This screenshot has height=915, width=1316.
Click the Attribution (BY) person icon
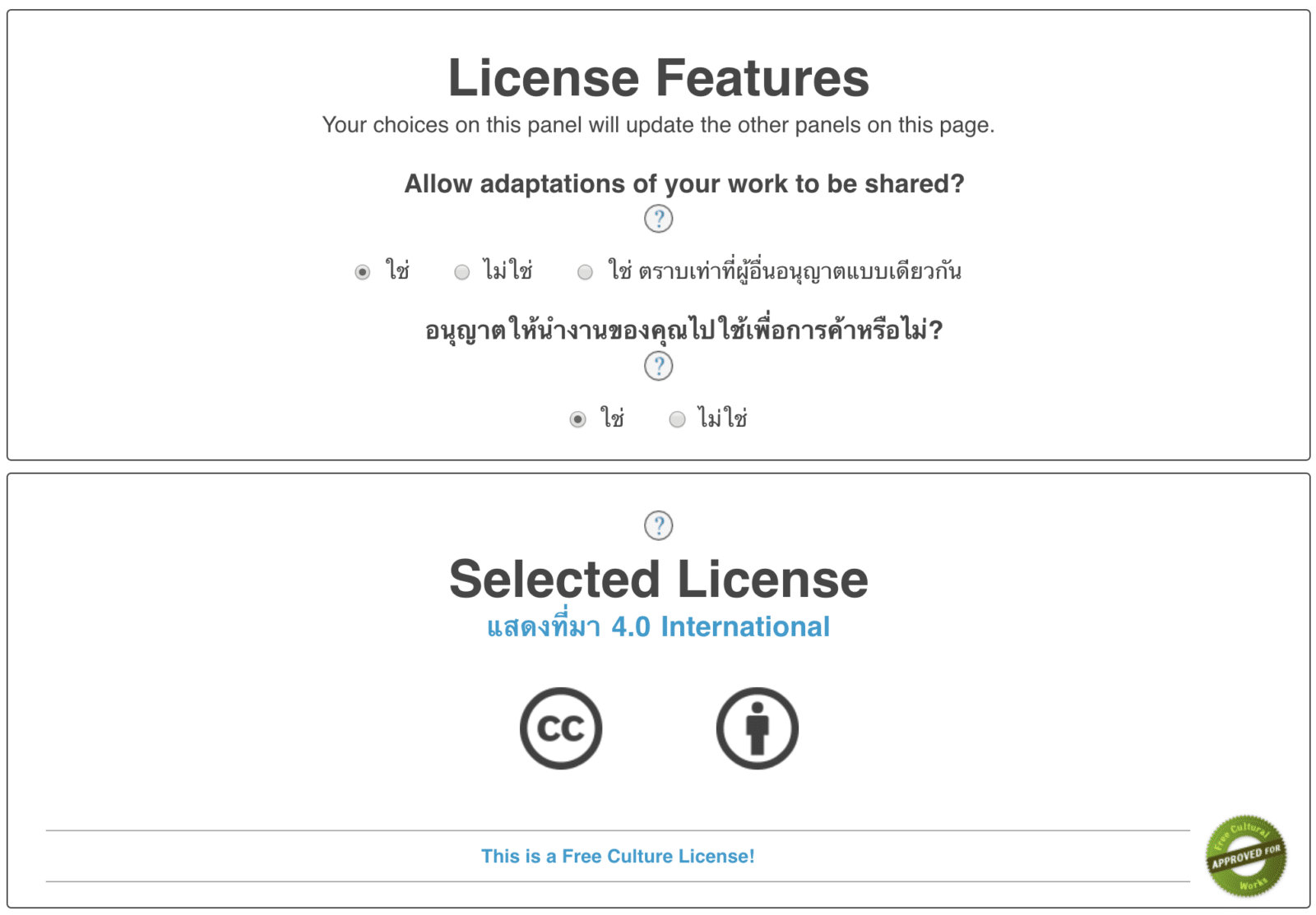tap(757, 728)
